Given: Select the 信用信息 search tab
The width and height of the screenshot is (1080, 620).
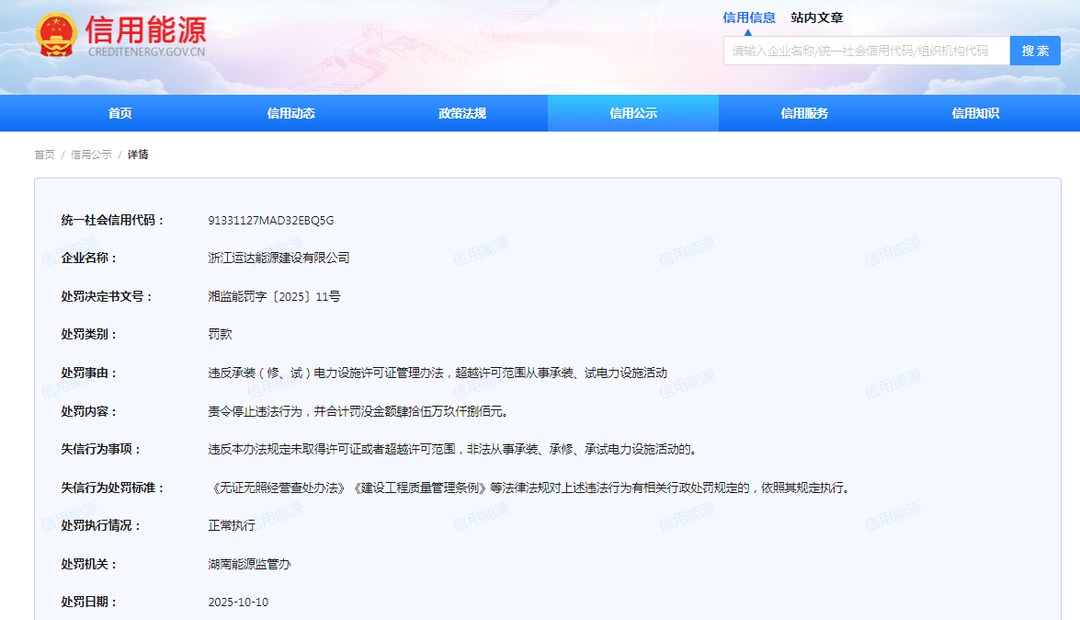Looking at the screenshot, I should click(x=749, y=17).
